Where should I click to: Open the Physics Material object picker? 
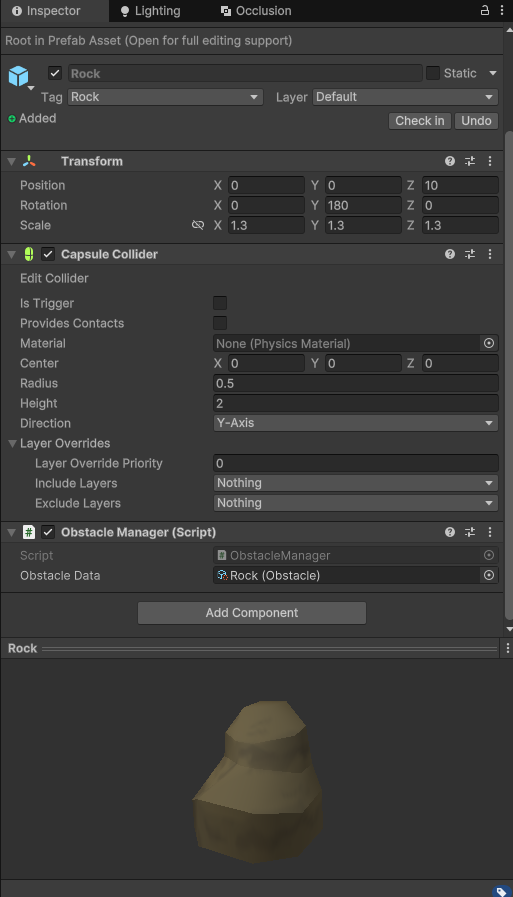click(489, 343)
